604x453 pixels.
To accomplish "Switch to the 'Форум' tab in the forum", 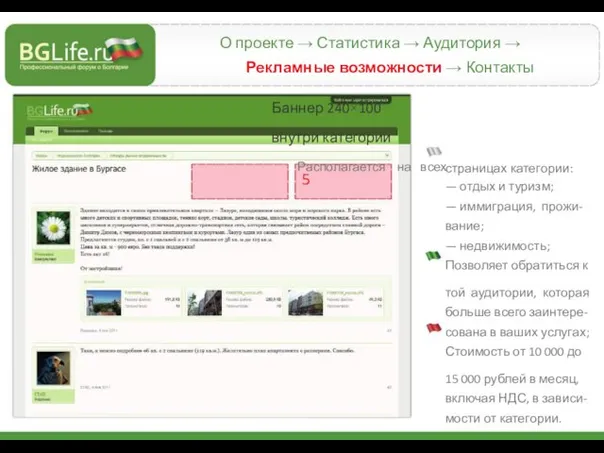I will pyautogui.click(x=46, y=131).
